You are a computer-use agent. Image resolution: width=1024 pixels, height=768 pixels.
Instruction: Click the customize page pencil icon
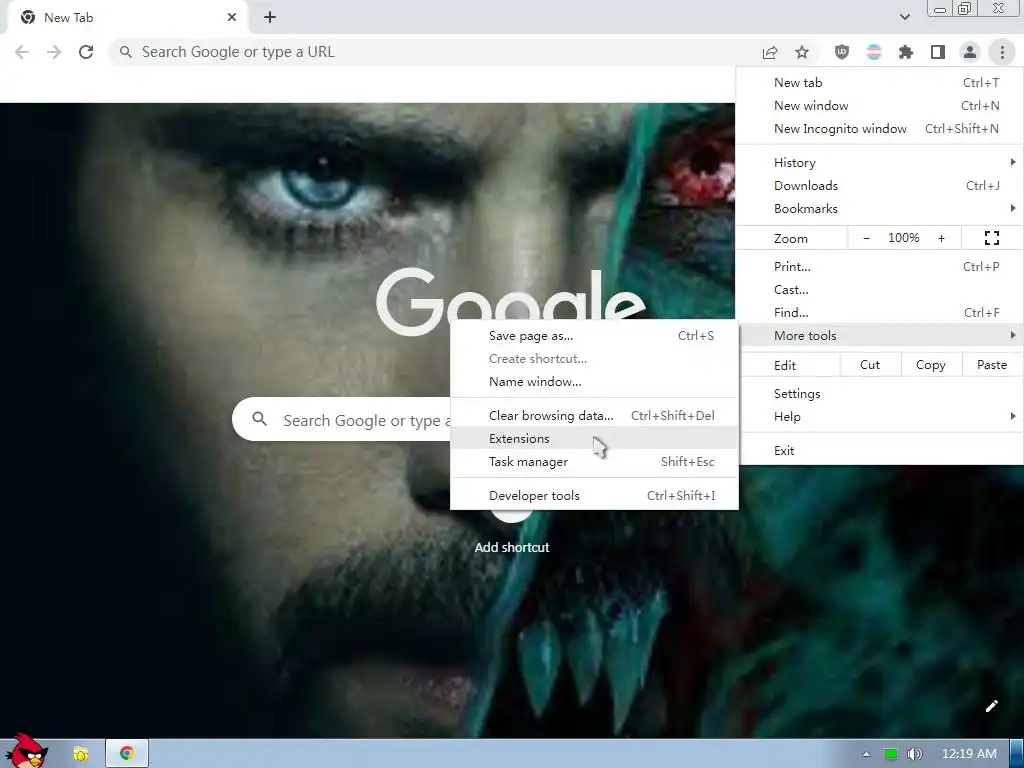click(x=991, y=706)
